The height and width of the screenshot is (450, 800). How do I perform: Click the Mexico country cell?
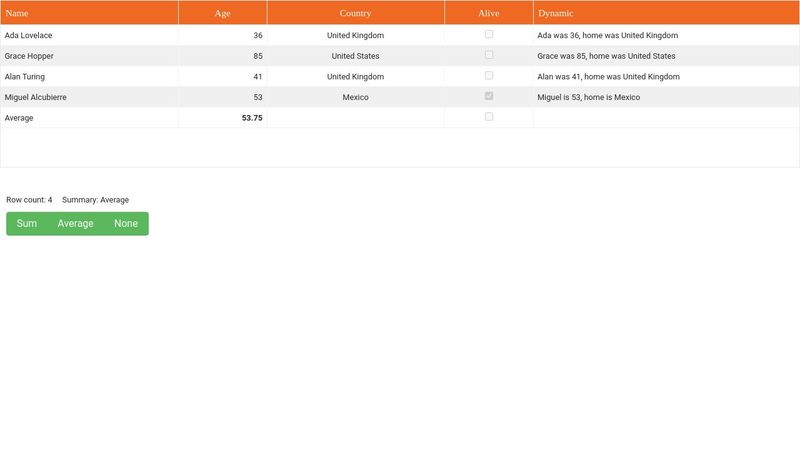click(x=355, y=98)
